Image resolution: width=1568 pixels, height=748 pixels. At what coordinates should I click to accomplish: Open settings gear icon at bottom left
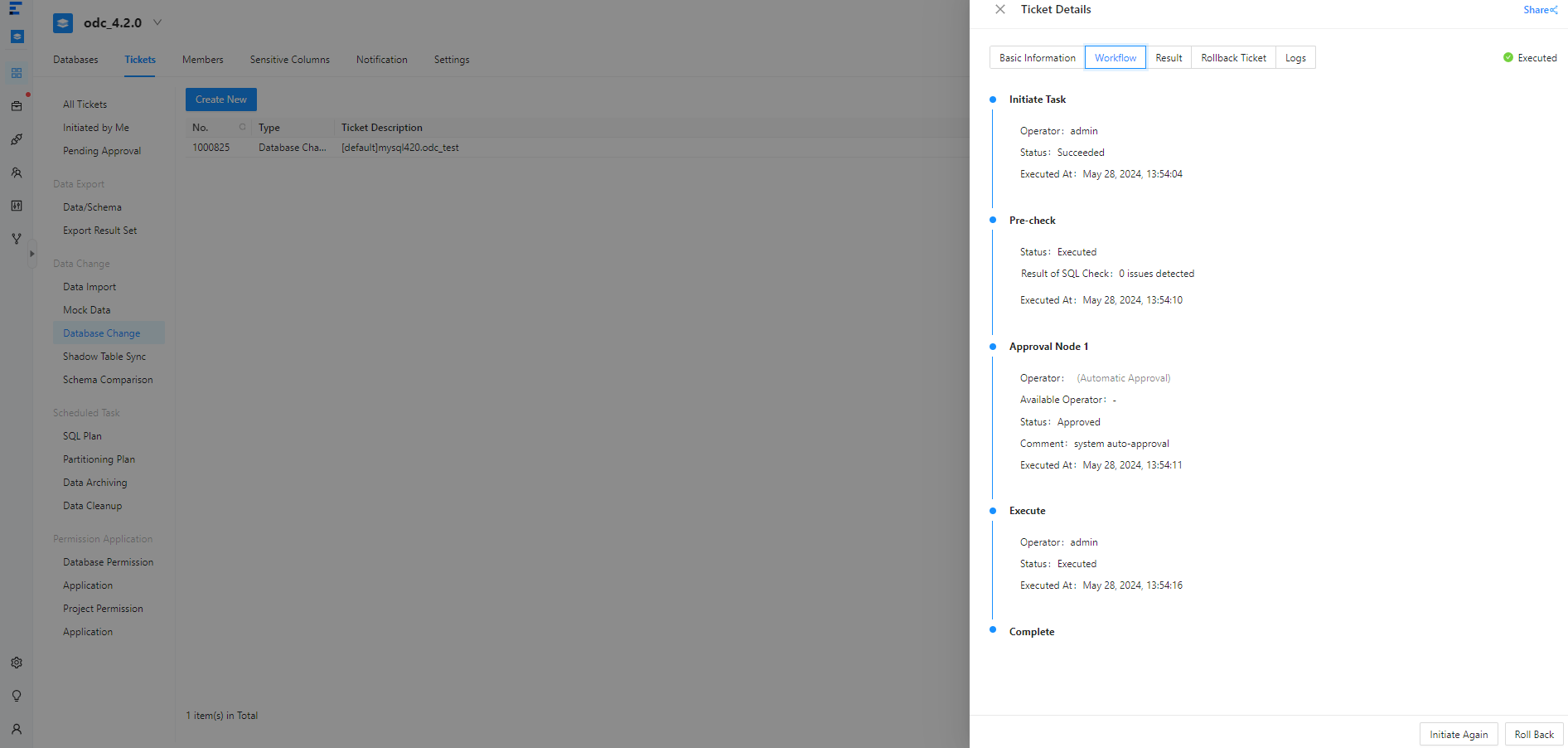point(17,663)
